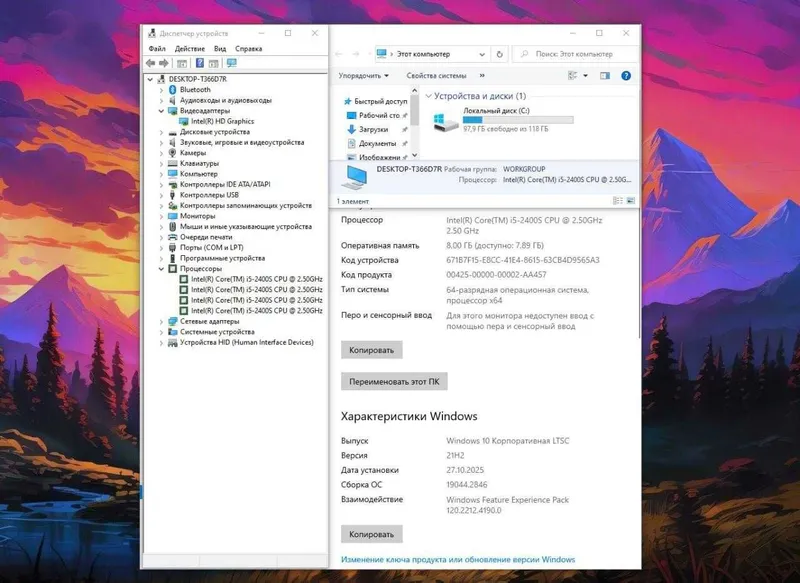Click Копировать under device specifications
This screenshot has height=583, width=800.
click(371, 350)
